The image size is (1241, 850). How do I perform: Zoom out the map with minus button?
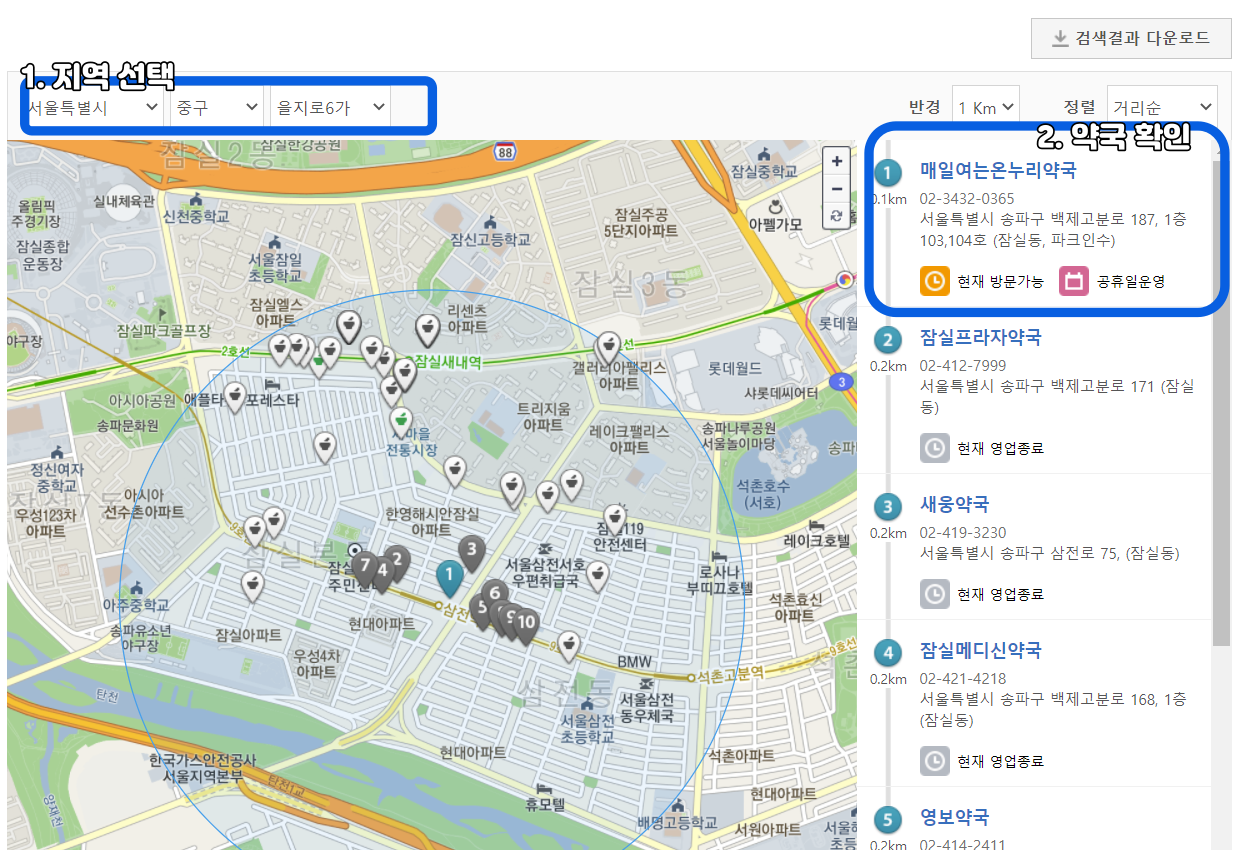pyautogui.click(x=837, y=188)
